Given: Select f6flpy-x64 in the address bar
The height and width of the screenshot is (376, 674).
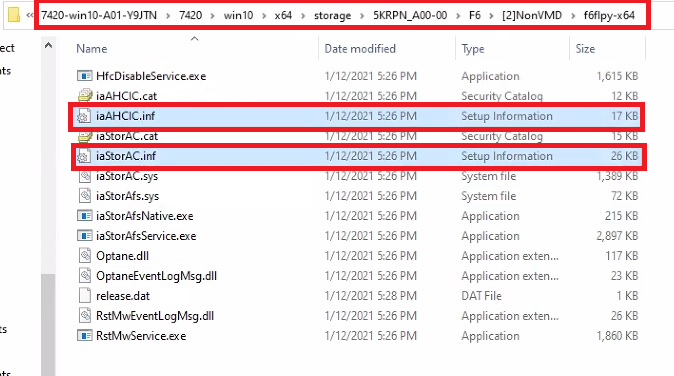Looking at the screenshot, I should (x=609, y=15).
